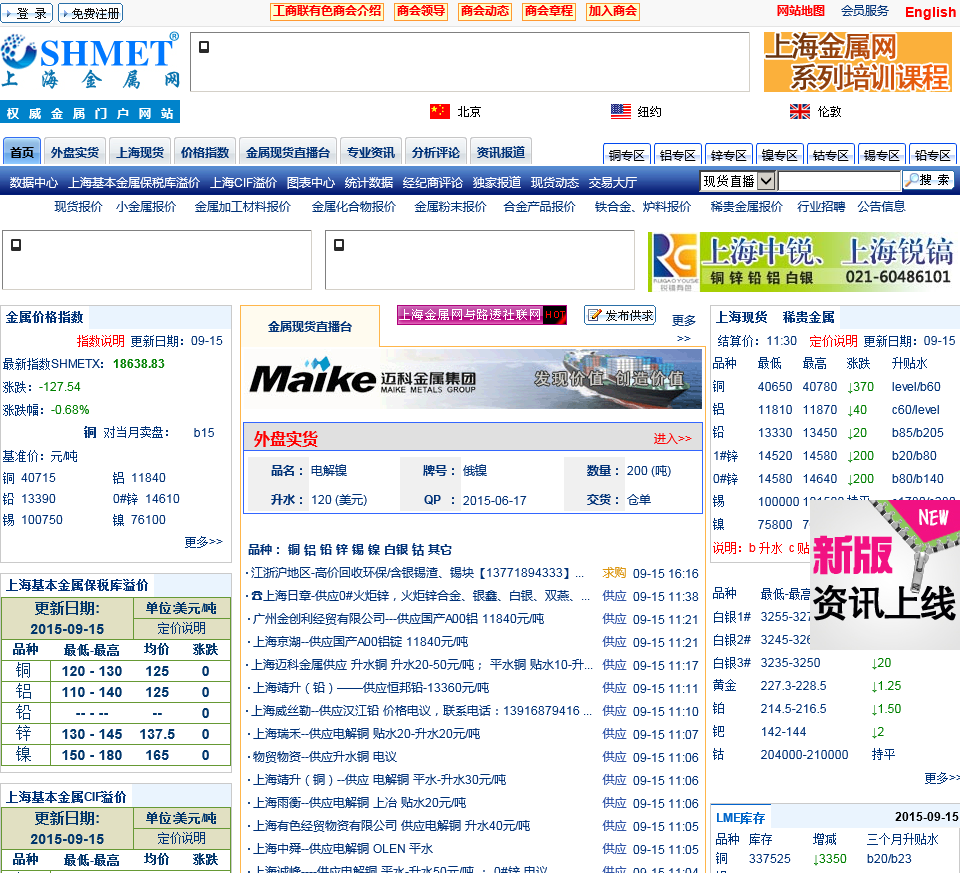Click the 搜索 search button
The height and width of the screenshot is (873, 960).
click(928, 181)
